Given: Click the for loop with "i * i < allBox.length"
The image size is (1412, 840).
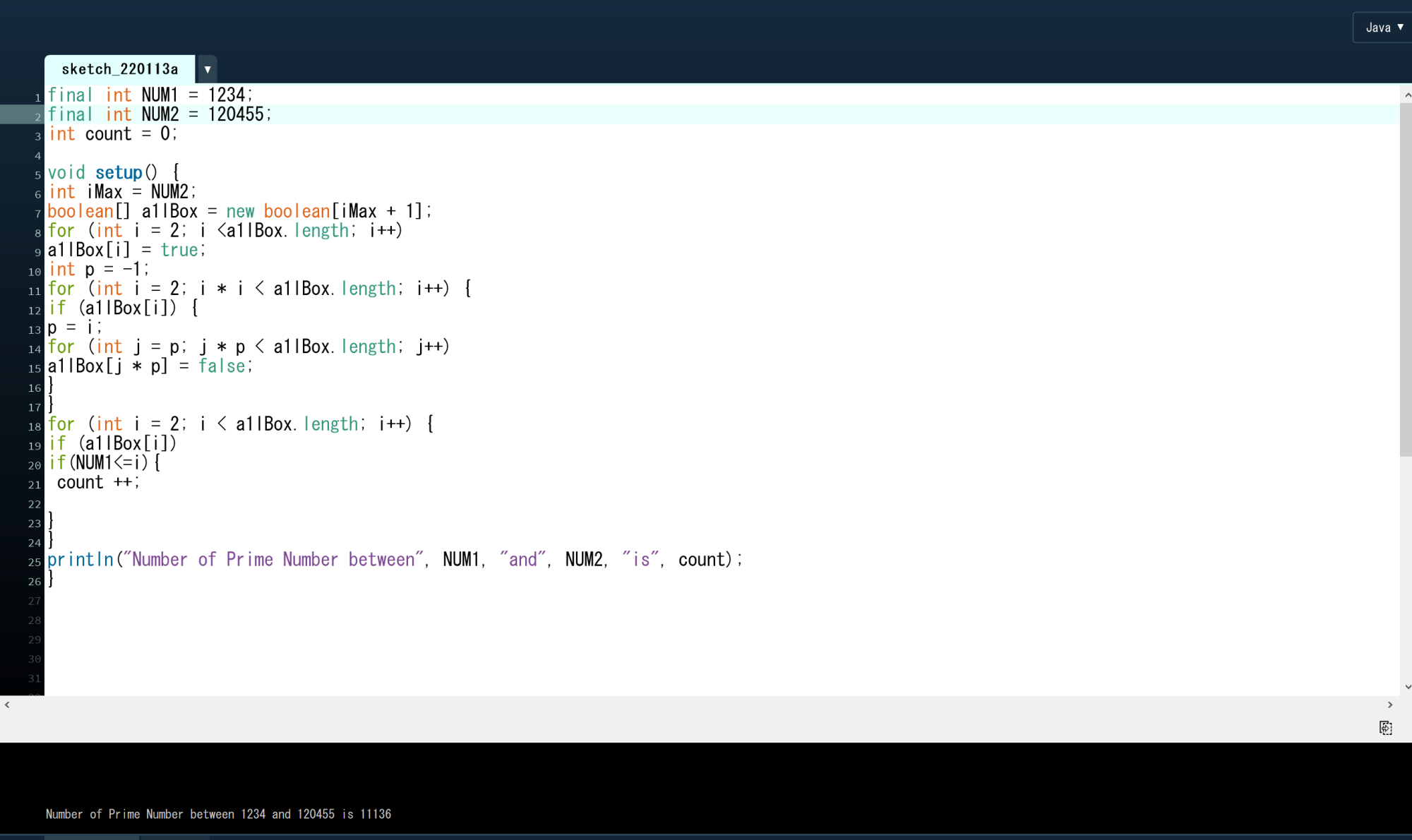Looking at the screenshot, I should (x=259, y=289).
